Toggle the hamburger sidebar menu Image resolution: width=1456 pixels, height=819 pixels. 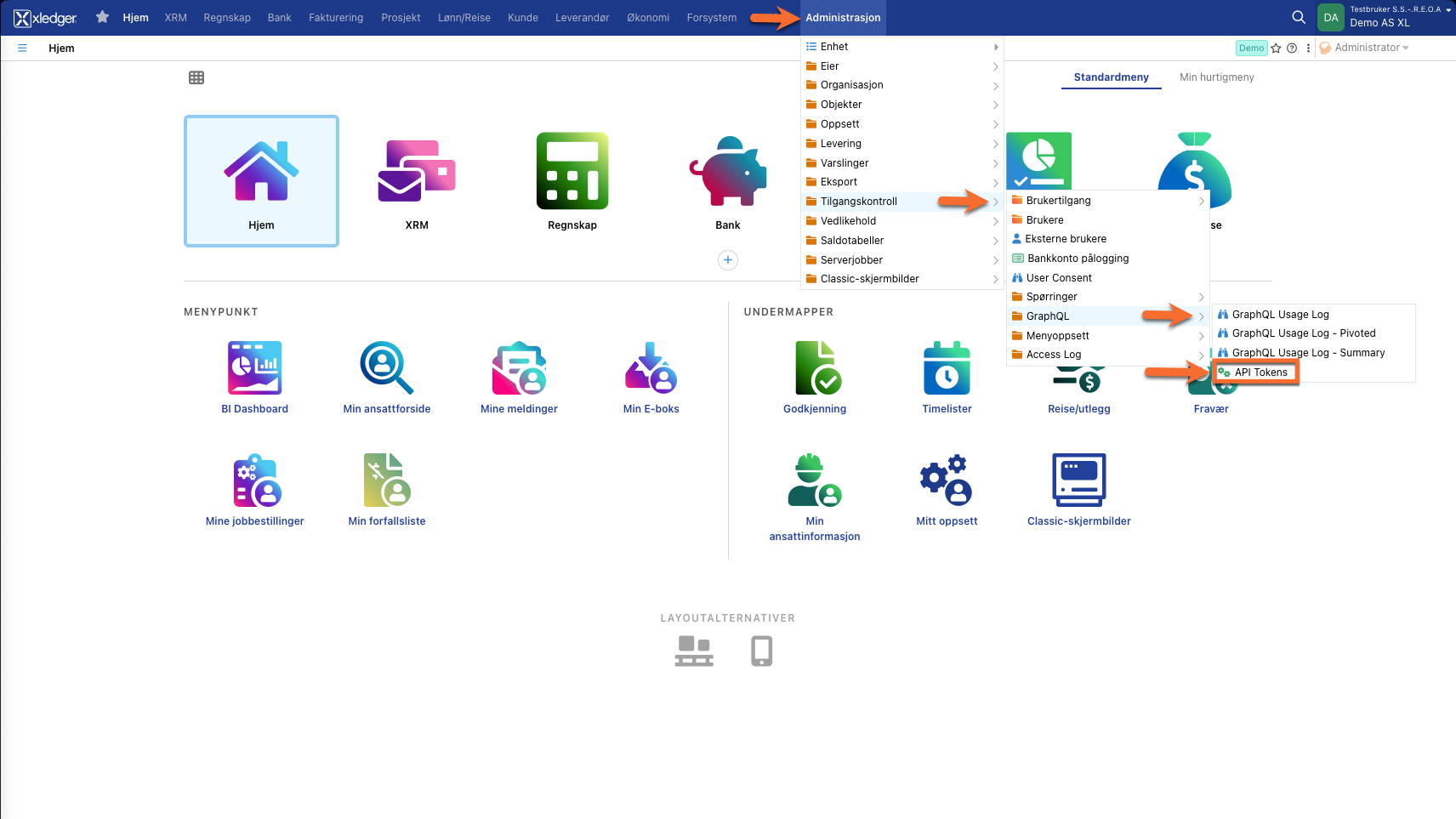point(22,48)
